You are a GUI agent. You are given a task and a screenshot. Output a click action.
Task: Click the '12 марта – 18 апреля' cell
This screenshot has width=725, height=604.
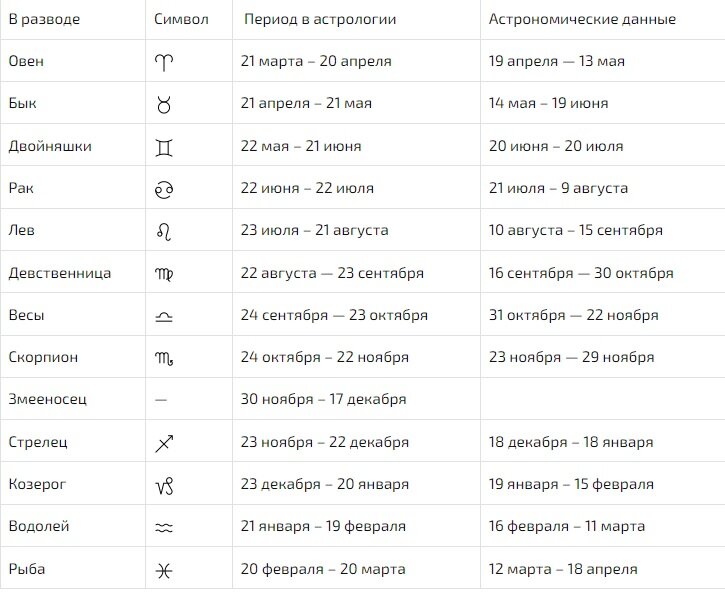click(563, 569)
